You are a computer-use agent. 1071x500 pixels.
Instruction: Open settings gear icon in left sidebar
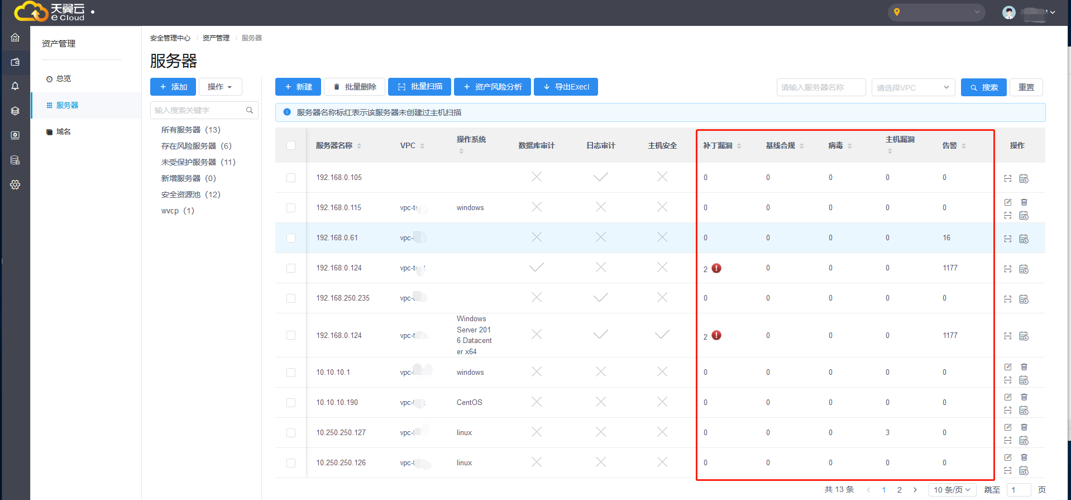(15, 184)
